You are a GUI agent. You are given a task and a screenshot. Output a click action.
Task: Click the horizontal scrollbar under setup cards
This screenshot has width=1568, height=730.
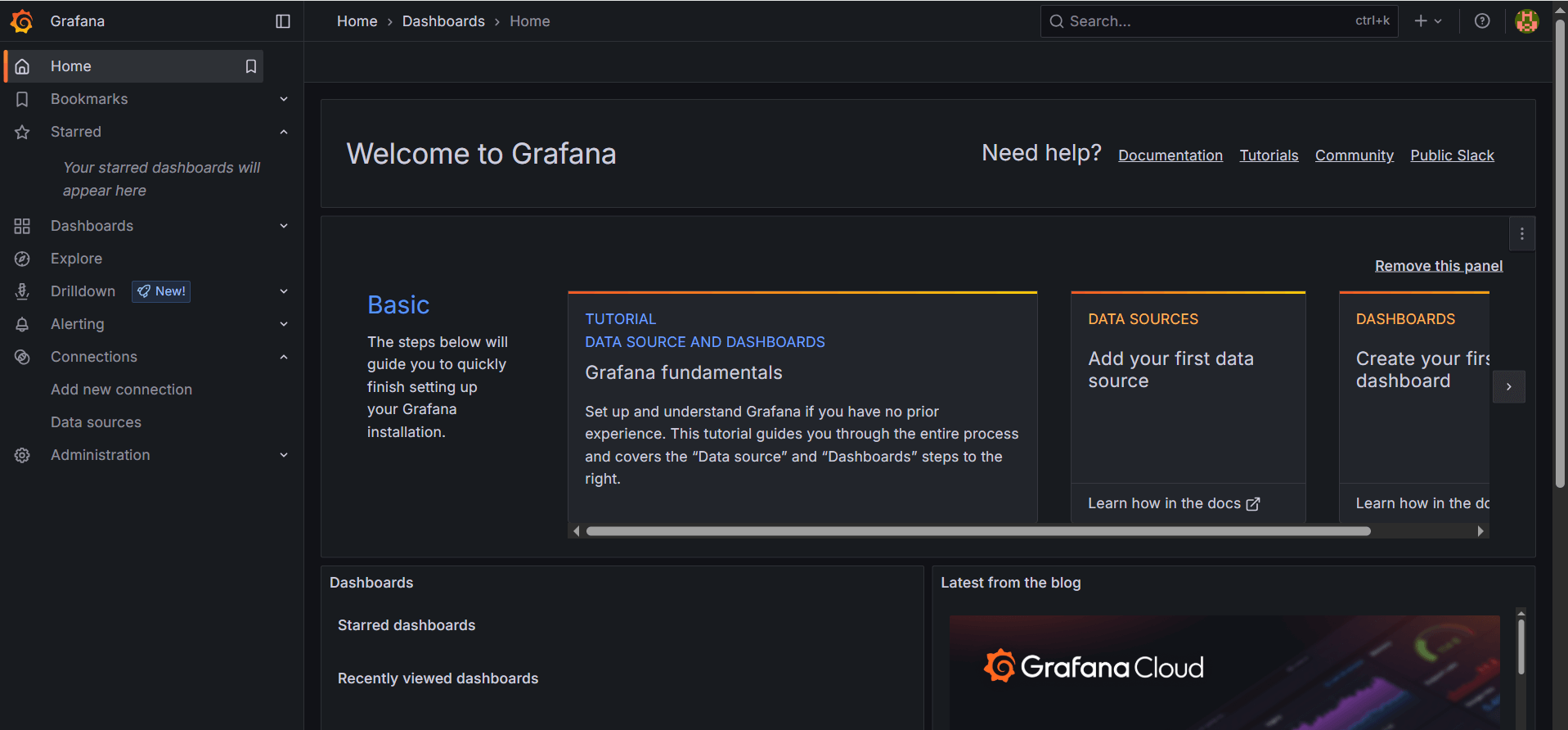click(977, 531)
